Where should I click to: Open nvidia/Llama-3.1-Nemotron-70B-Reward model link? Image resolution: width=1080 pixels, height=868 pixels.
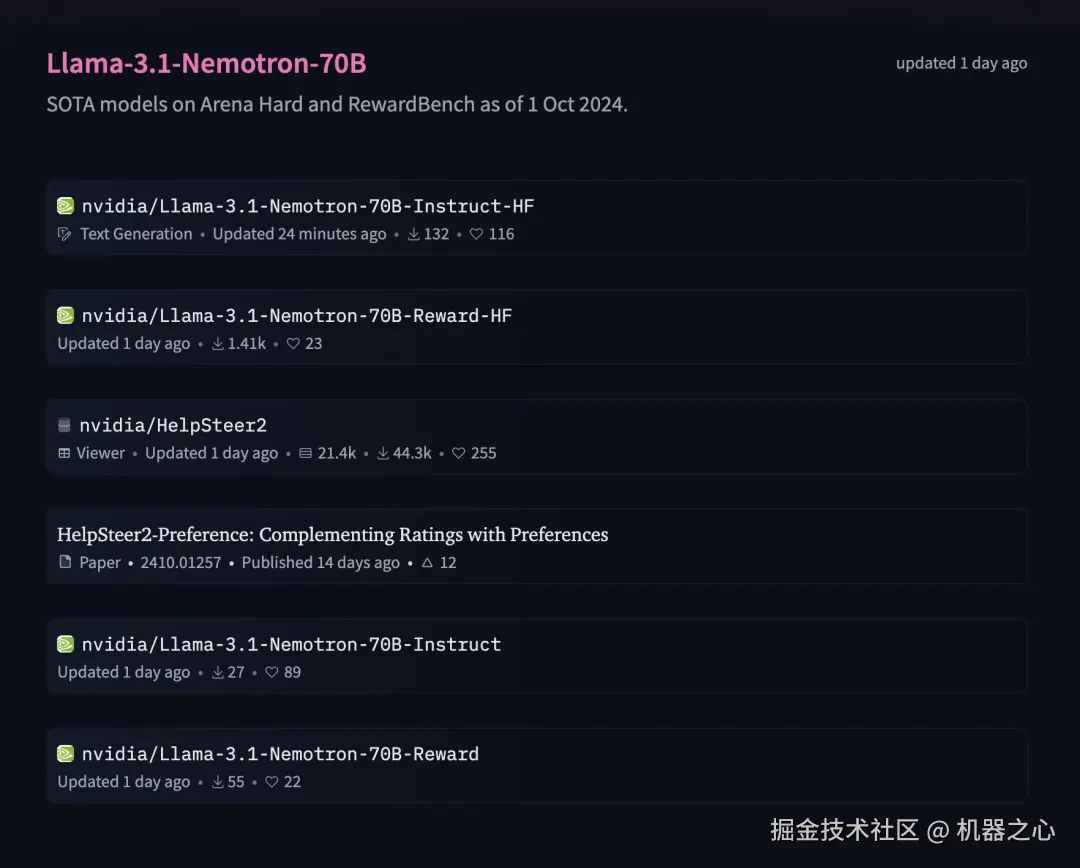coord(280,754)
